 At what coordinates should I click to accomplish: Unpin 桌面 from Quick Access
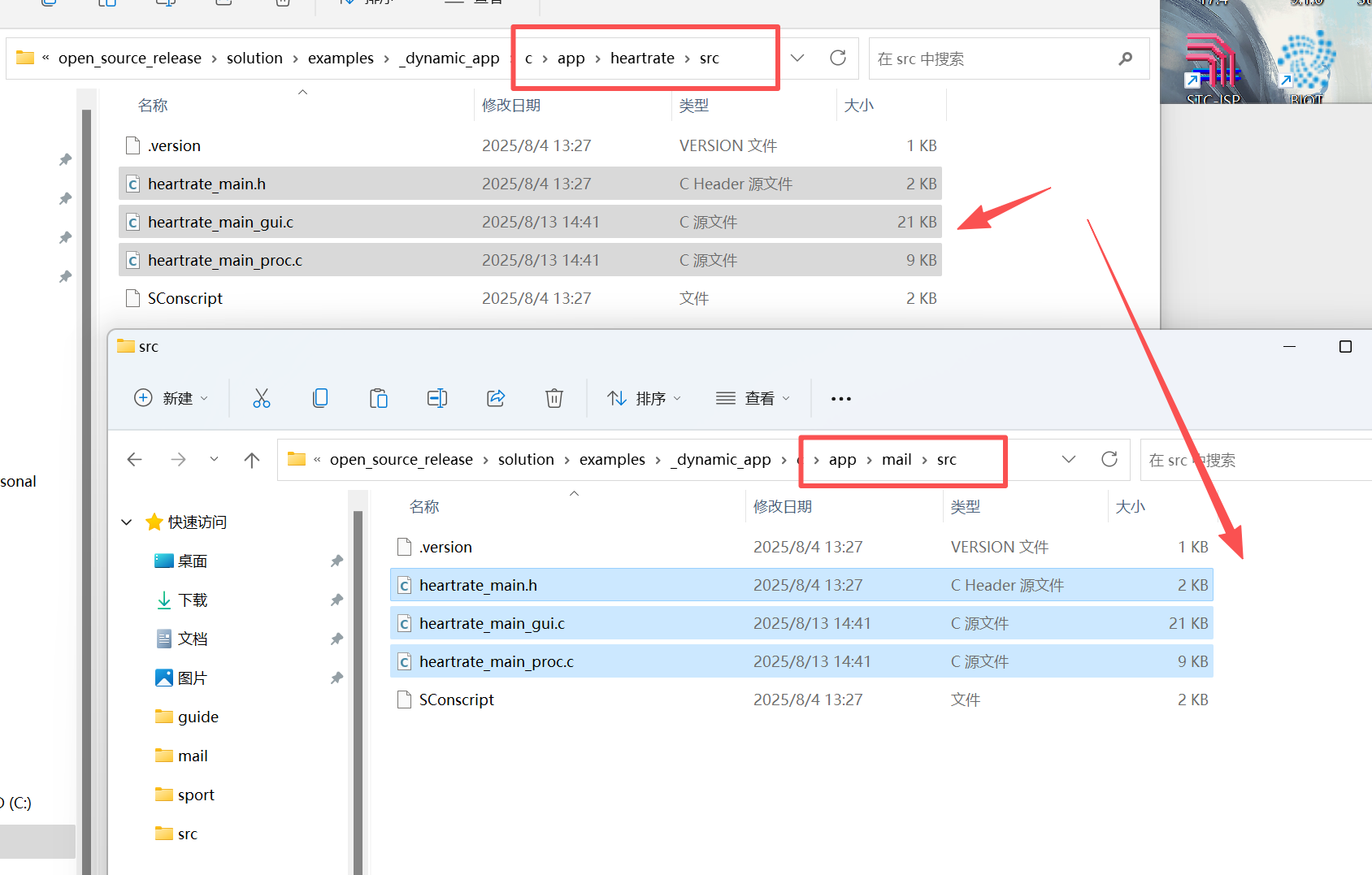tap(337, 561)
